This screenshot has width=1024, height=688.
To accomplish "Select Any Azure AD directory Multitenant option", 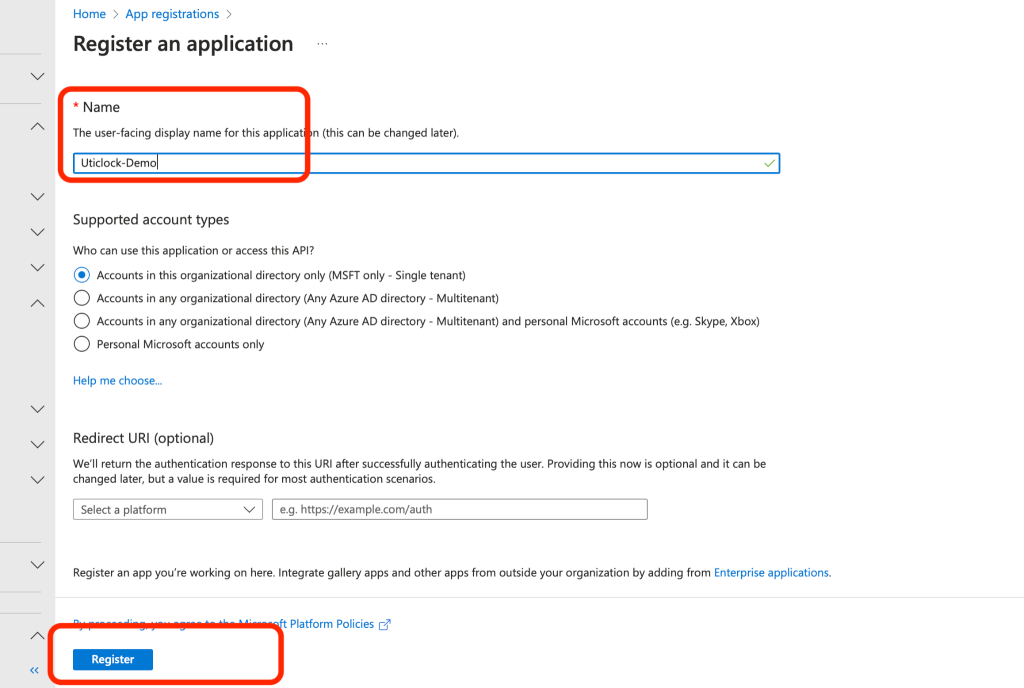I will tap(82, 298).
